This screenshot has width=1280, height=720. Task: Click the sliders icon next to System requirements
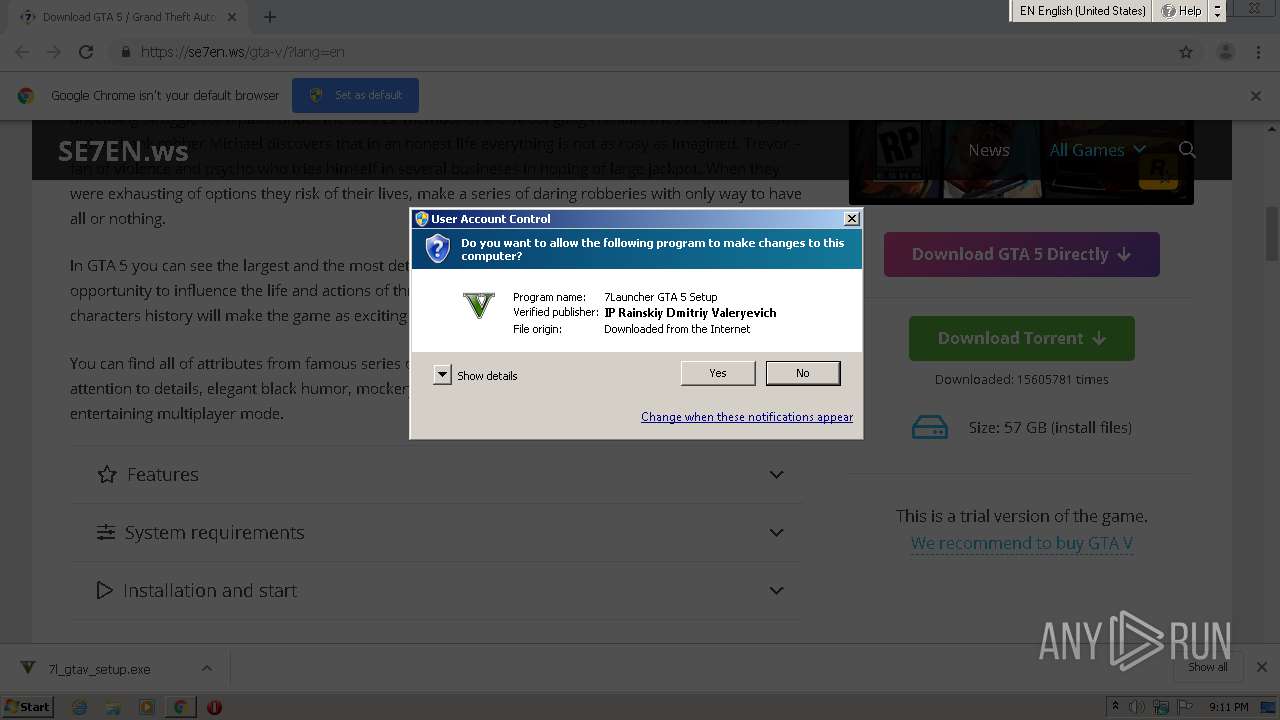coord(106,533)
